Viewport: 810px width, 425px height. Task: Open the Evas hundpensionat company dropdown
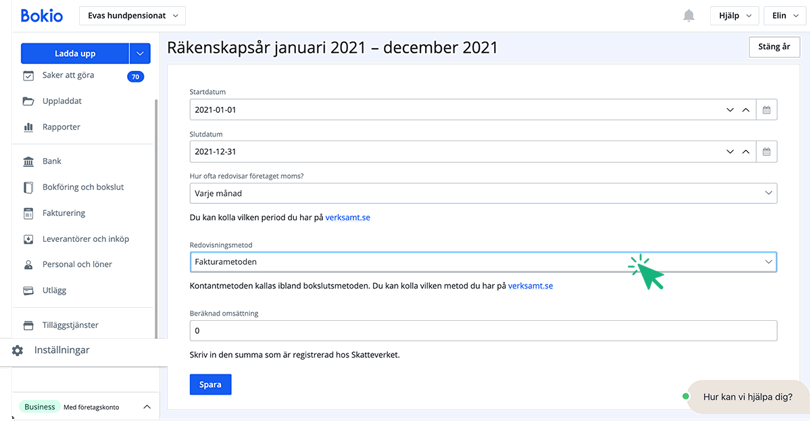[x=132, y=16]
